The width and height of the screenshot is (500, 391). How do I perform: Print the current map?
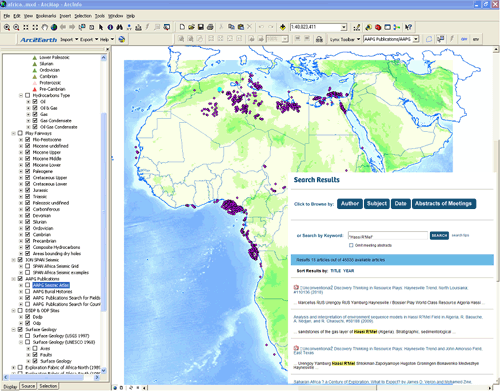click(x=210, y=27)
